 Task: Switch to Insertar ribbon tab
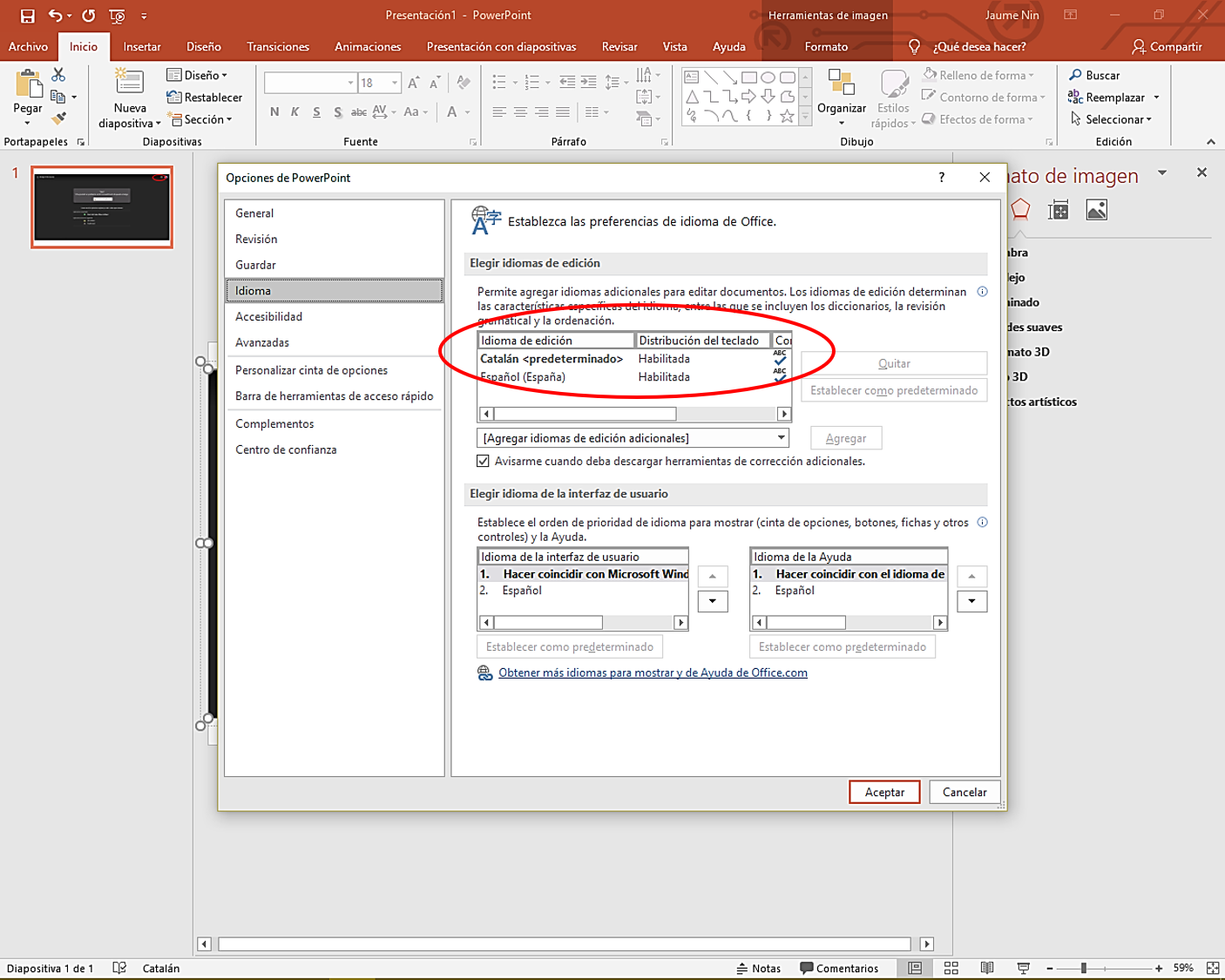[142, 46]
